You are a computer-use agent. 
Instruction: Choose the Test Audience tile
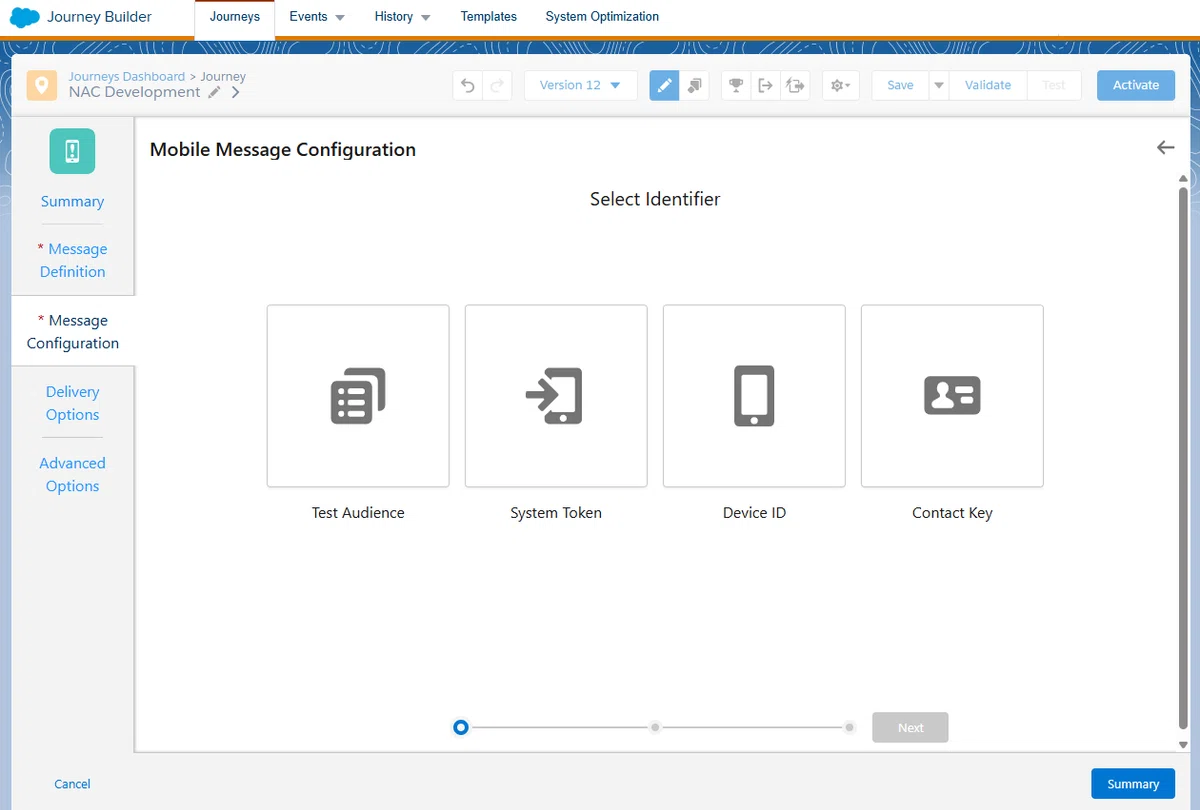pos(358,396)
